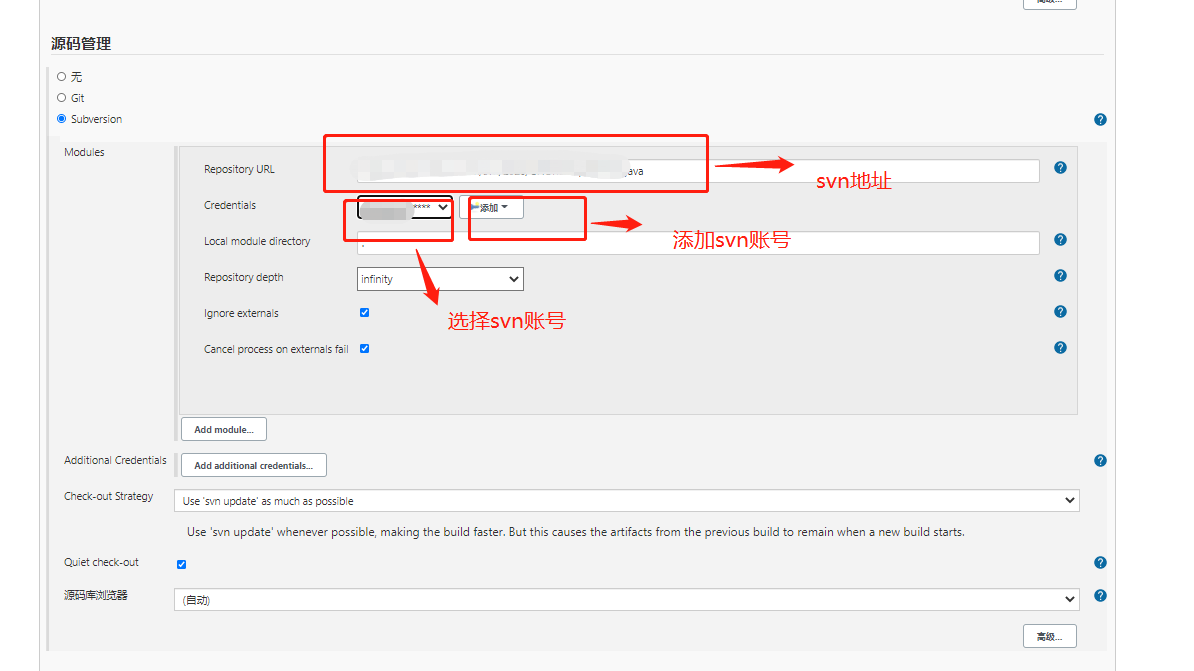This screenshot has height=671, width=1194.
Task: Click the Local module directory field
Action: pos(698,243)
